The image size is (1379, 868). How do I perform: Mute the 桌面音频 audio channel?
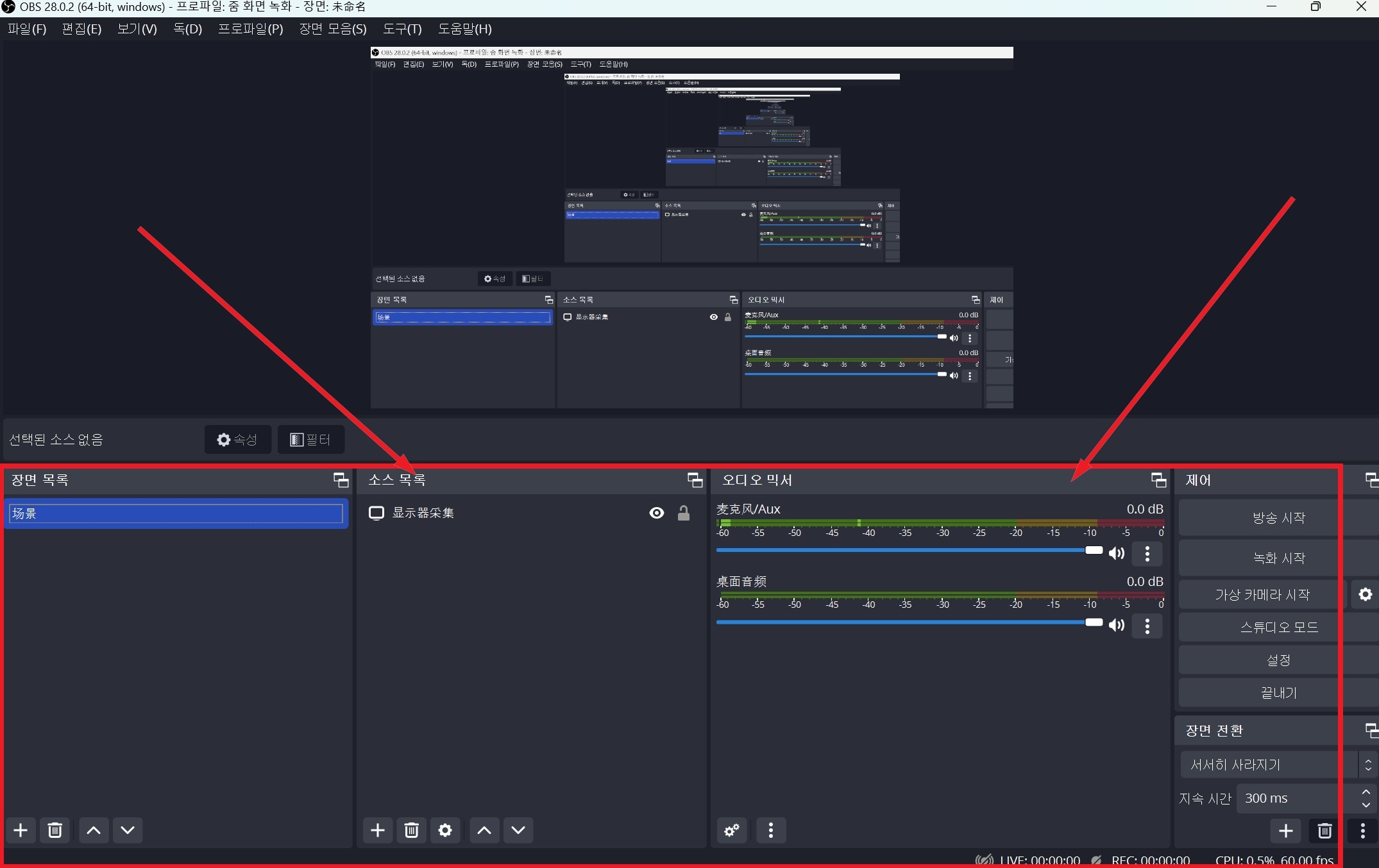[x=1117, y=625]
